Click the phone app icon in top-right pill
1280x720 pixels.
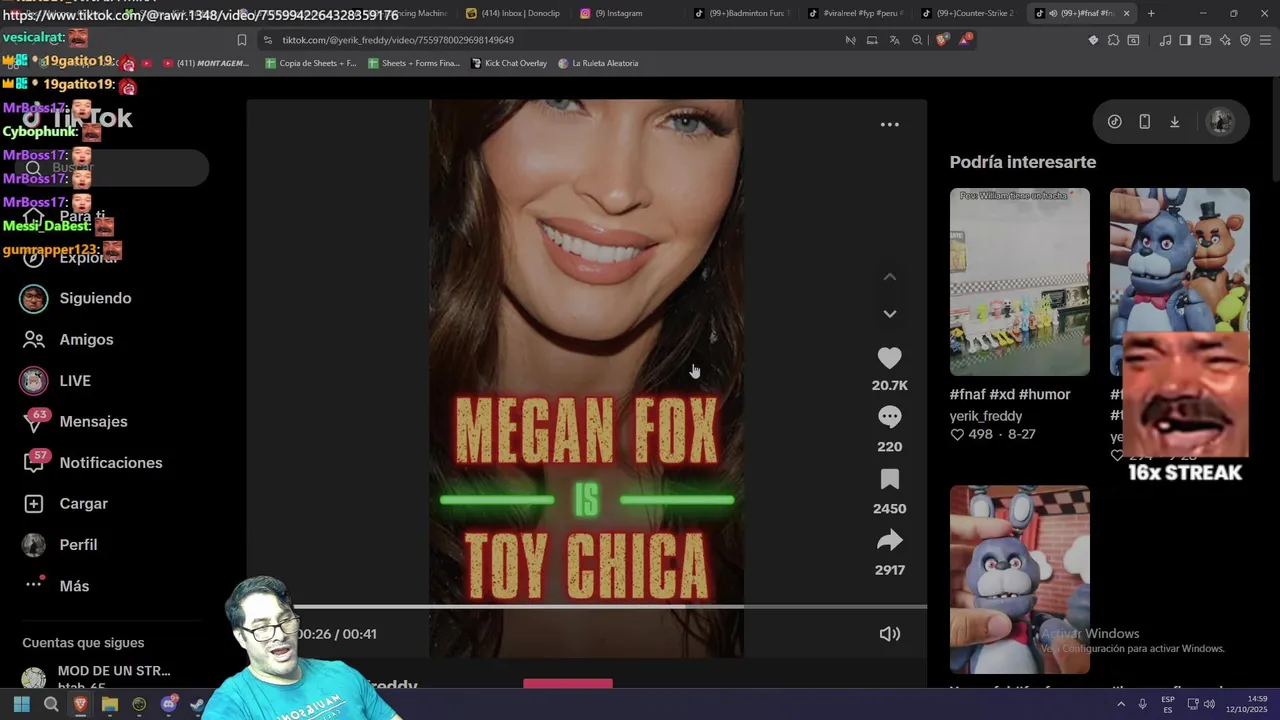tap(1144, 122)
